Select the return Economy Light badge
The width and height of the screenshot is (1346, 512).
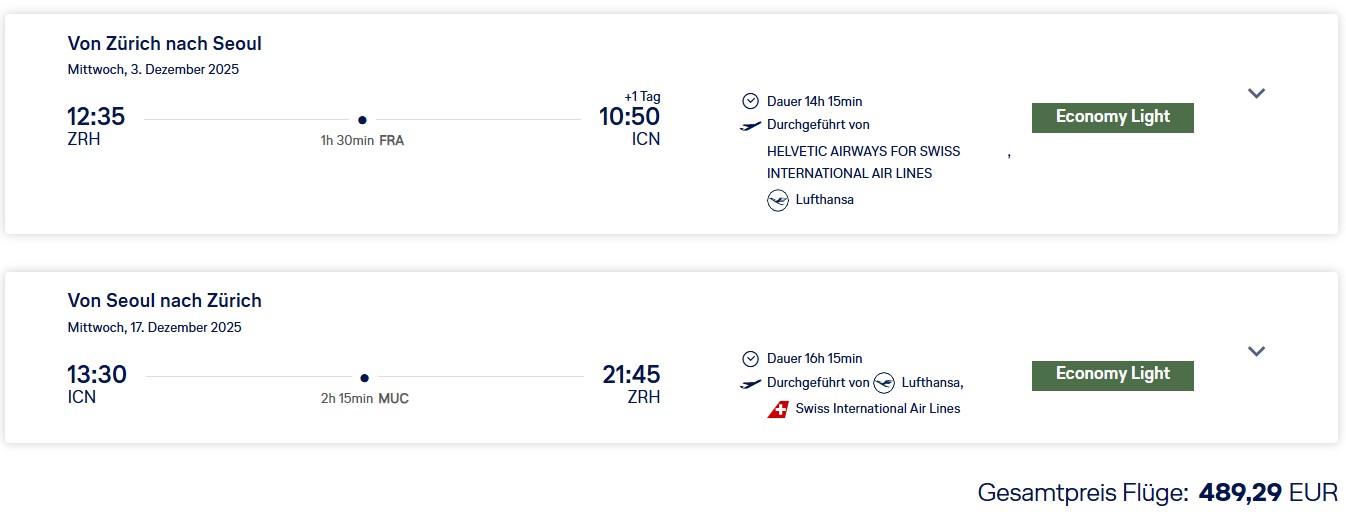[1113, 375]
